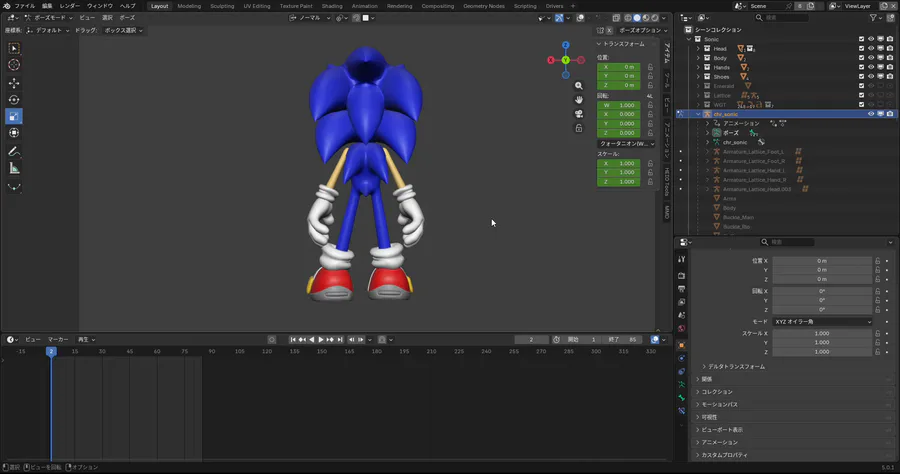Viewport: 900px width, 474px height.
Task: Open the Tool properties tab icon
Action: point(681,259)
